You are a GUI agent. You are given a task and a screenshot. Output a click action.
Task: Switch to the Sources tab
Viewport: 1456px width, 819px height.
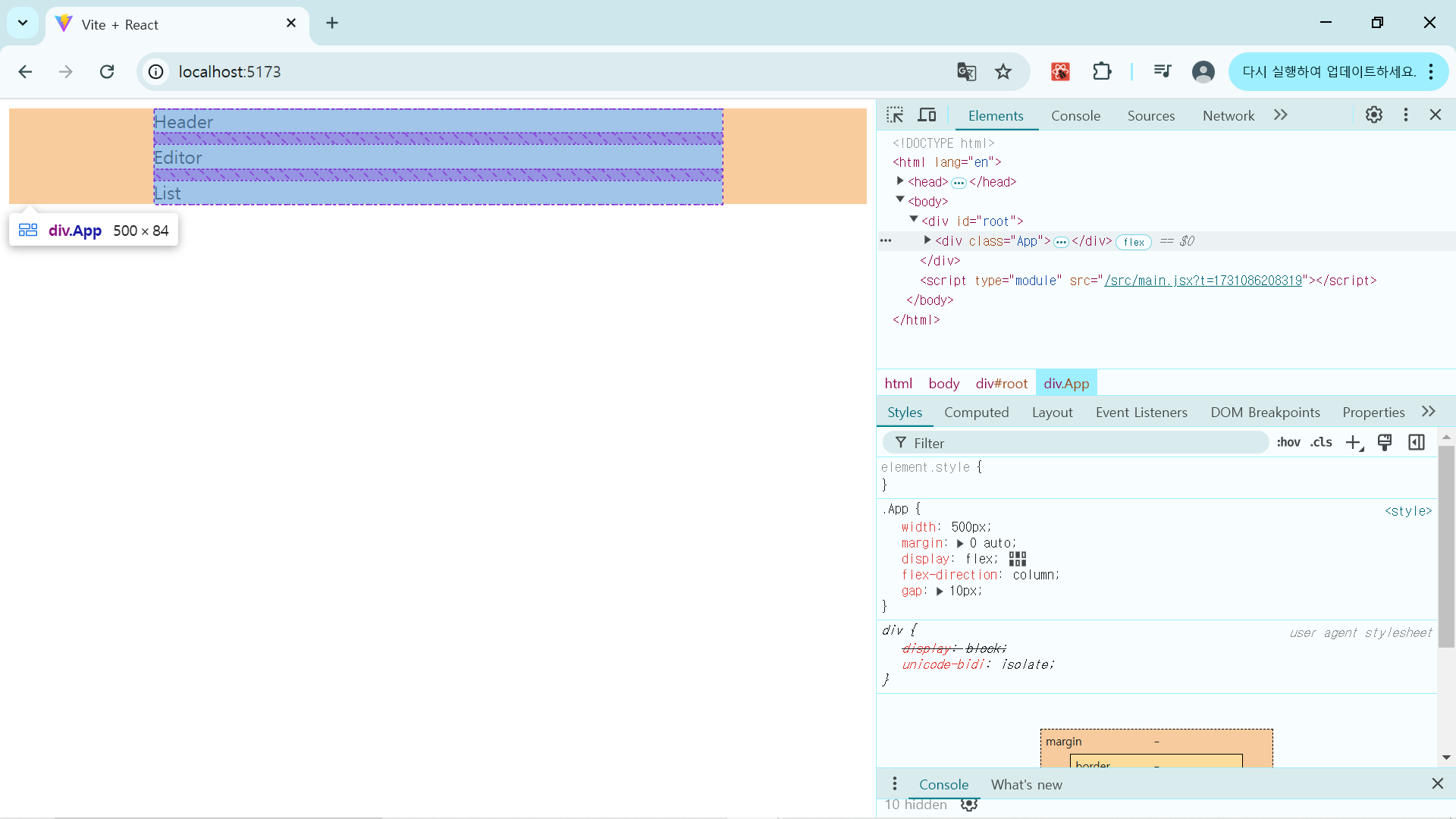(1151, 115)
